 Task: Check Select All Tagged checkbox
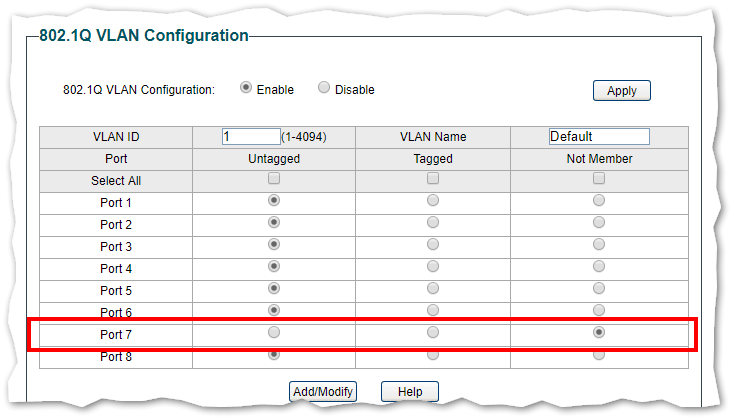[x=433, y=179]
